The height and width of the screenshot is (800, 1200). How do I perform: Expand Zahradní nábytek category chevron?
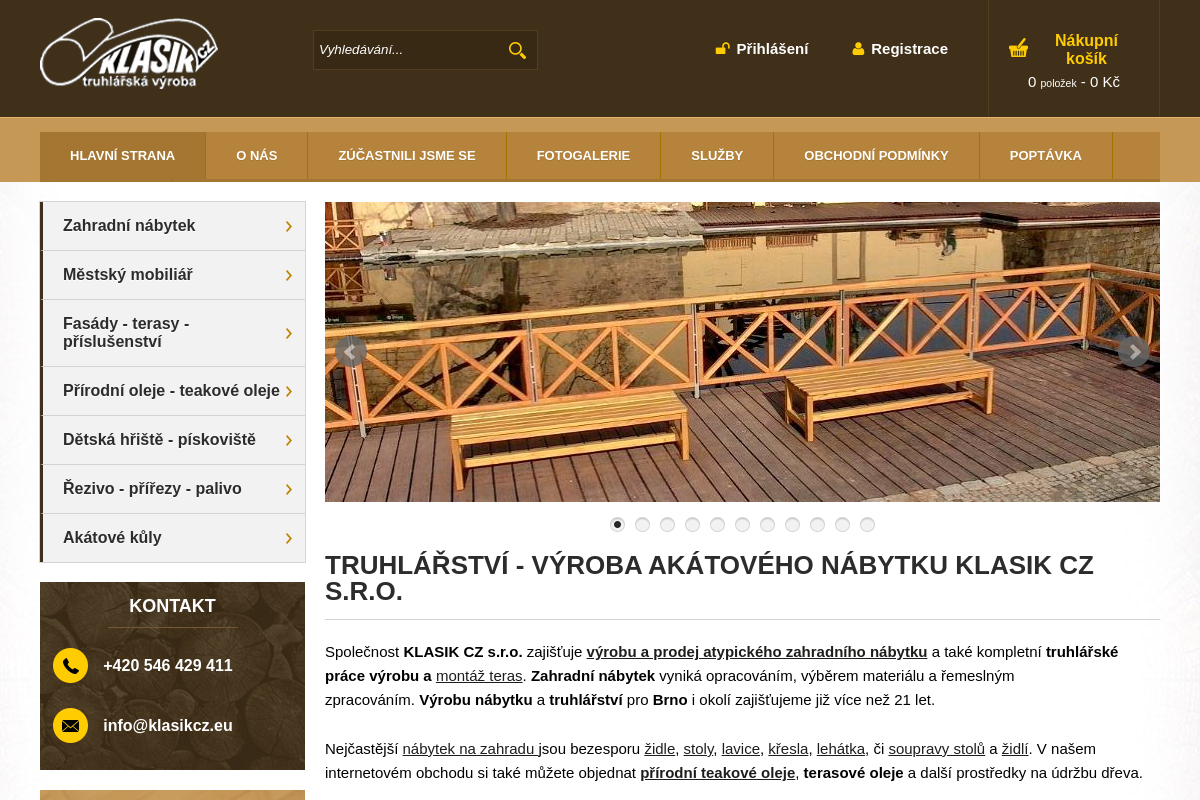289,226
